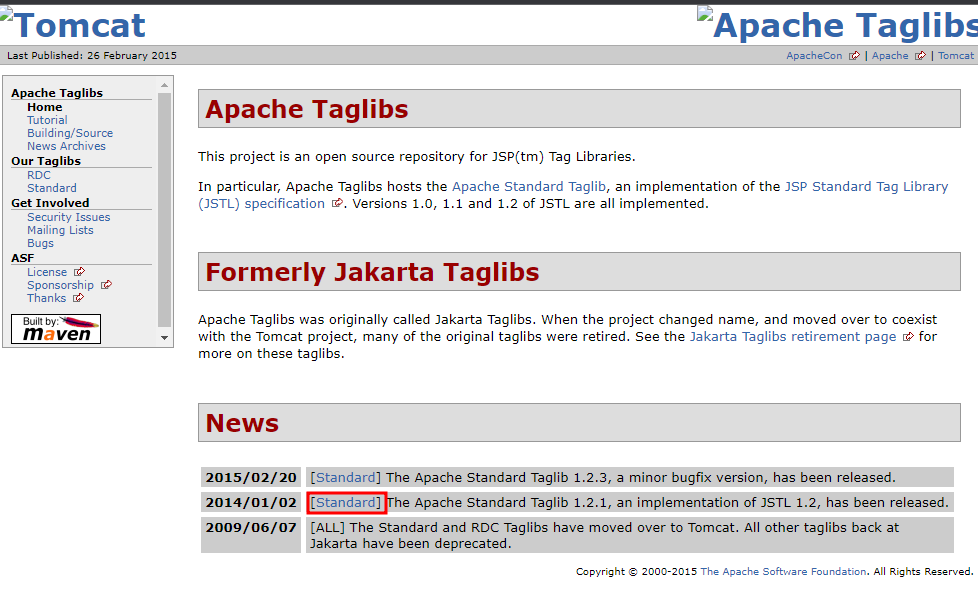Follow Jakarta Taglibs retirement page link
The width and height of the screenshot is (978, 606).
tap(793, 337)
